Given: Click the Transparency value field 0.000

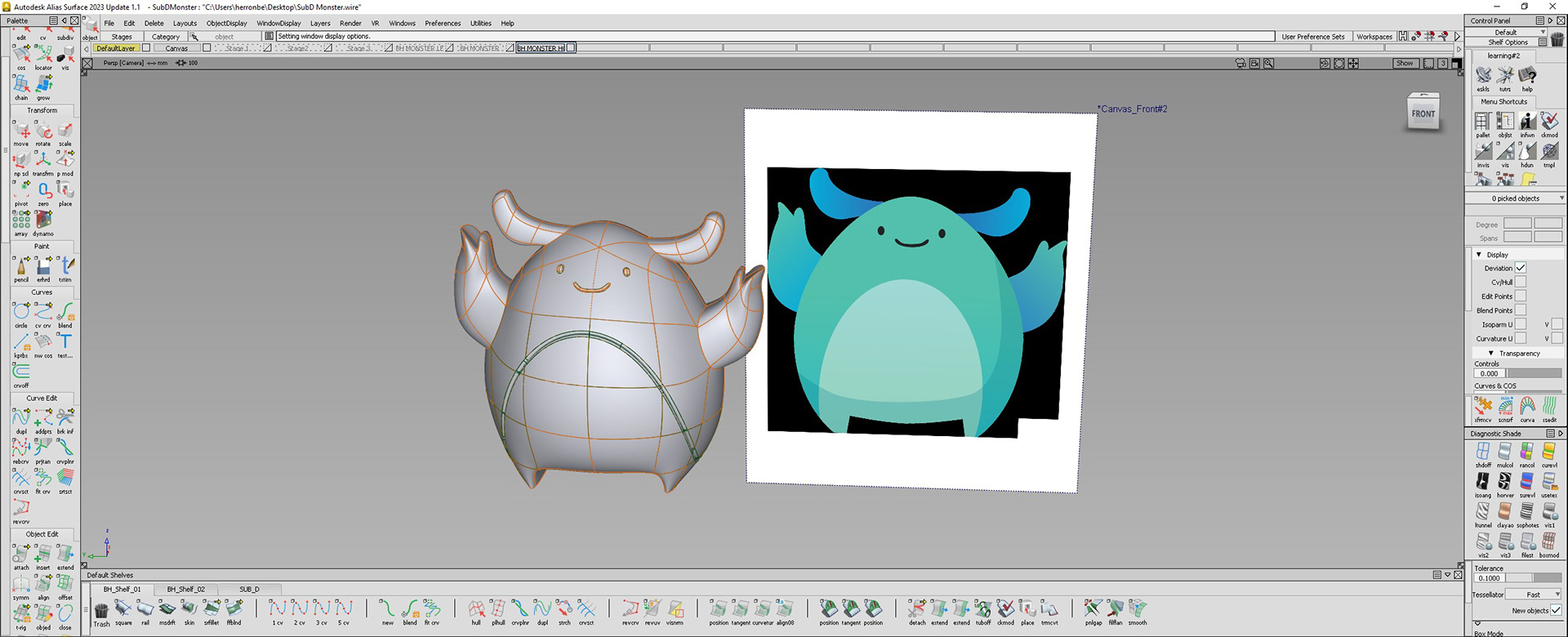Looking at the screenshot, I should pyautogui.click(x=1489, y=373).
